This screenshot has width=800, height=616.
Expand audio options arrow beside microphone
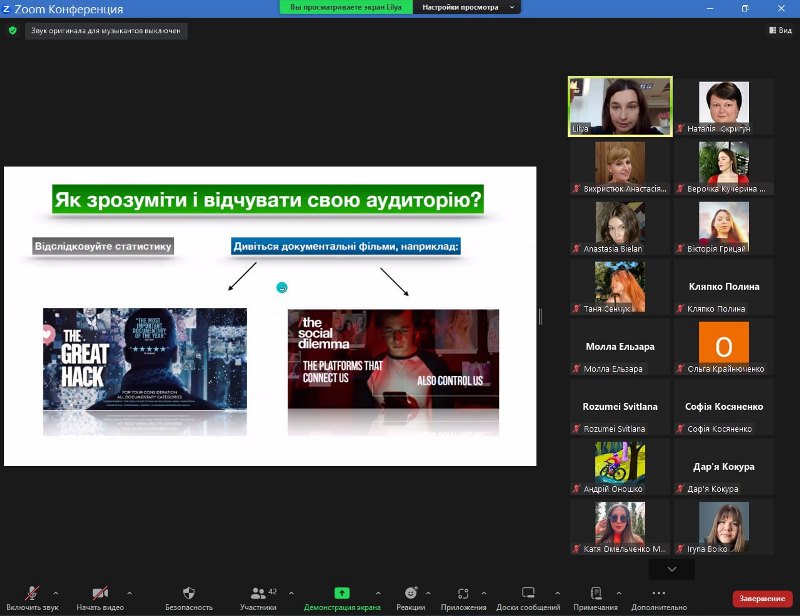tap(55, 592)
